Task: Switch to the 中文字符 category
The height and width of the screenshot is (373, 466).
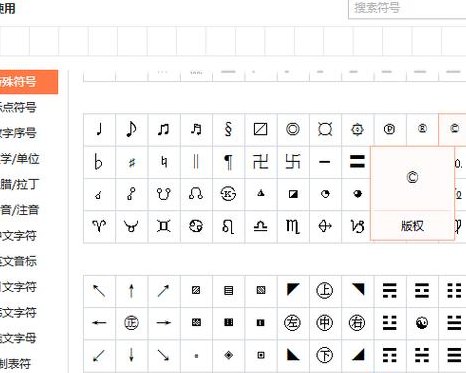Action: 18,236
